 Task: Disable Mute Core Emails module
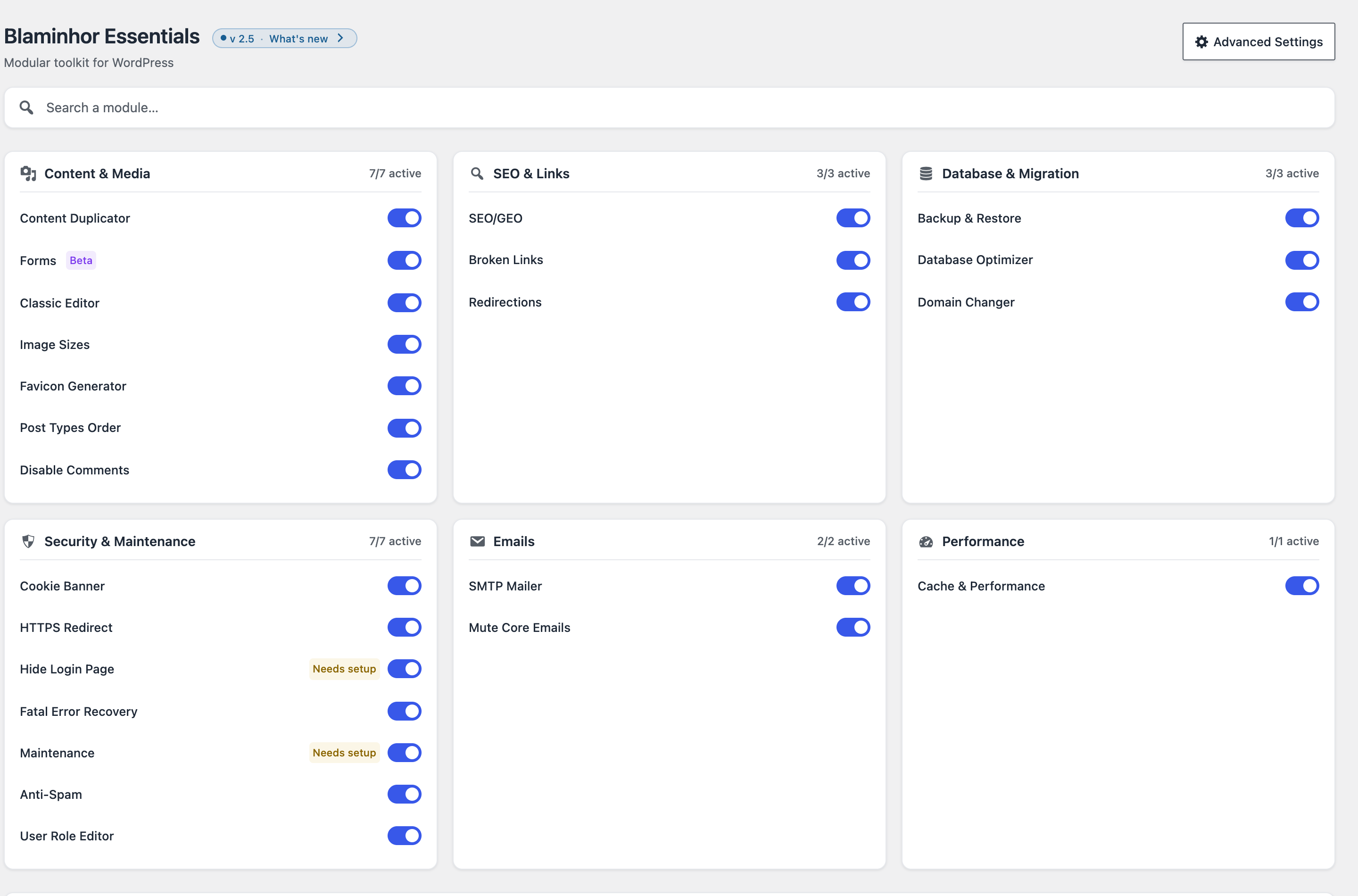853,627
